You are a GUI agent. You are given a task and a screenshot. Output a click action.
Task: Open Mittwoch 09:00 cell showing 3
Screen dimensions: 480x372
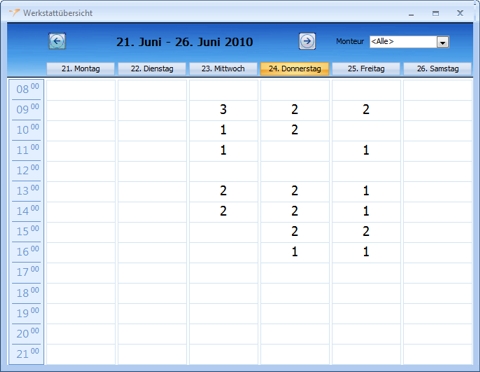(x=223, y=110)
